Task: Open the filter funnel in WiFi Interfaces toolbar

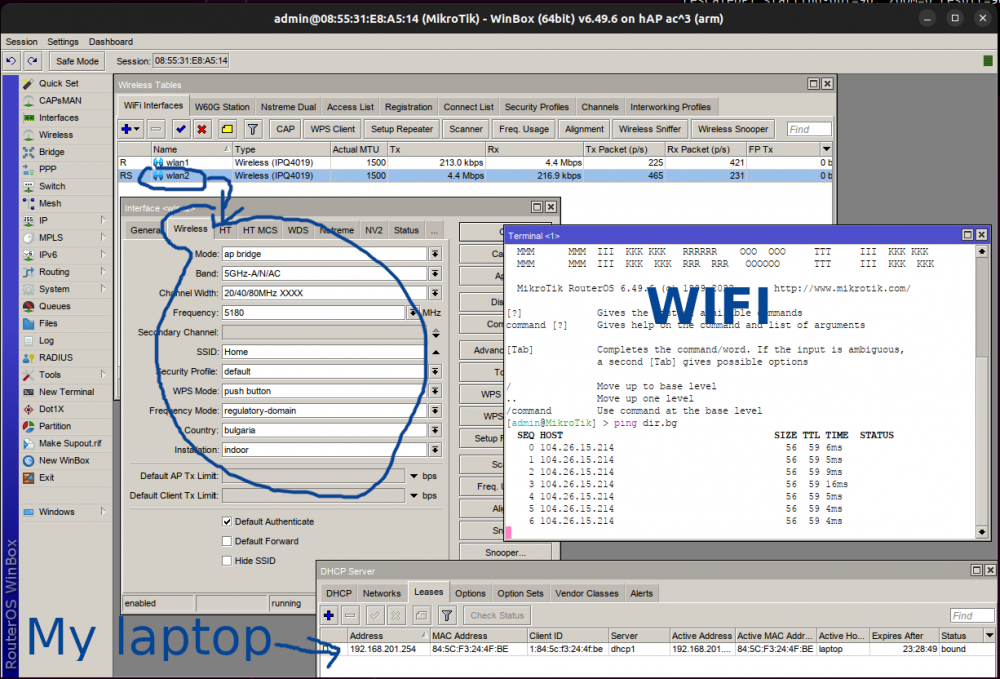Action: click(x=251, y=128)
